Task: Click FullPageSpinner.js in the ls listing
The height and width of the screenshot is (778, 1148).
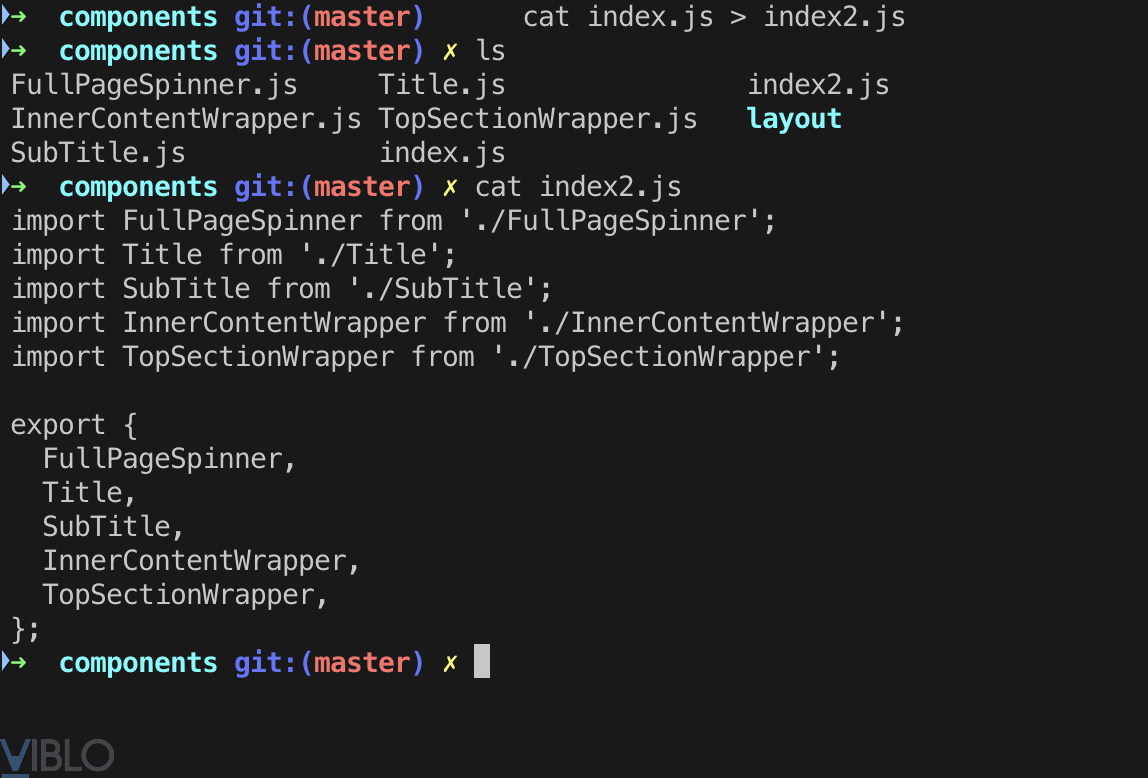Action: (154, 85)
